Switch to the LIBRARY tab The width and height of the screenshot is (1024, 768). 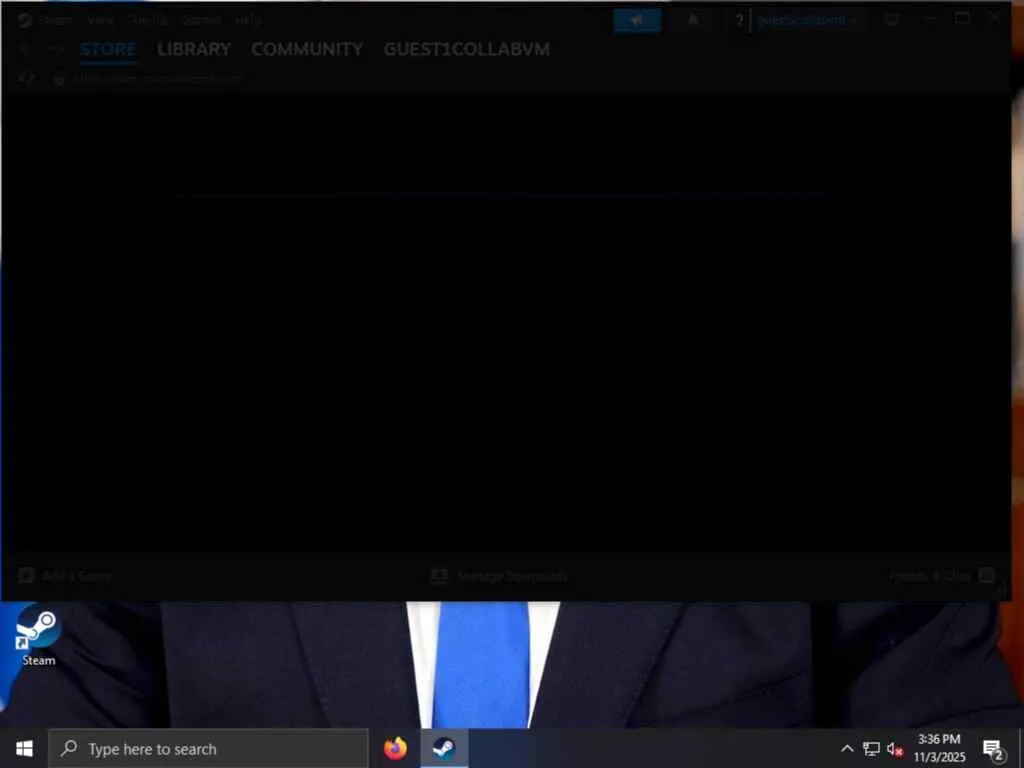click(194, 50)
